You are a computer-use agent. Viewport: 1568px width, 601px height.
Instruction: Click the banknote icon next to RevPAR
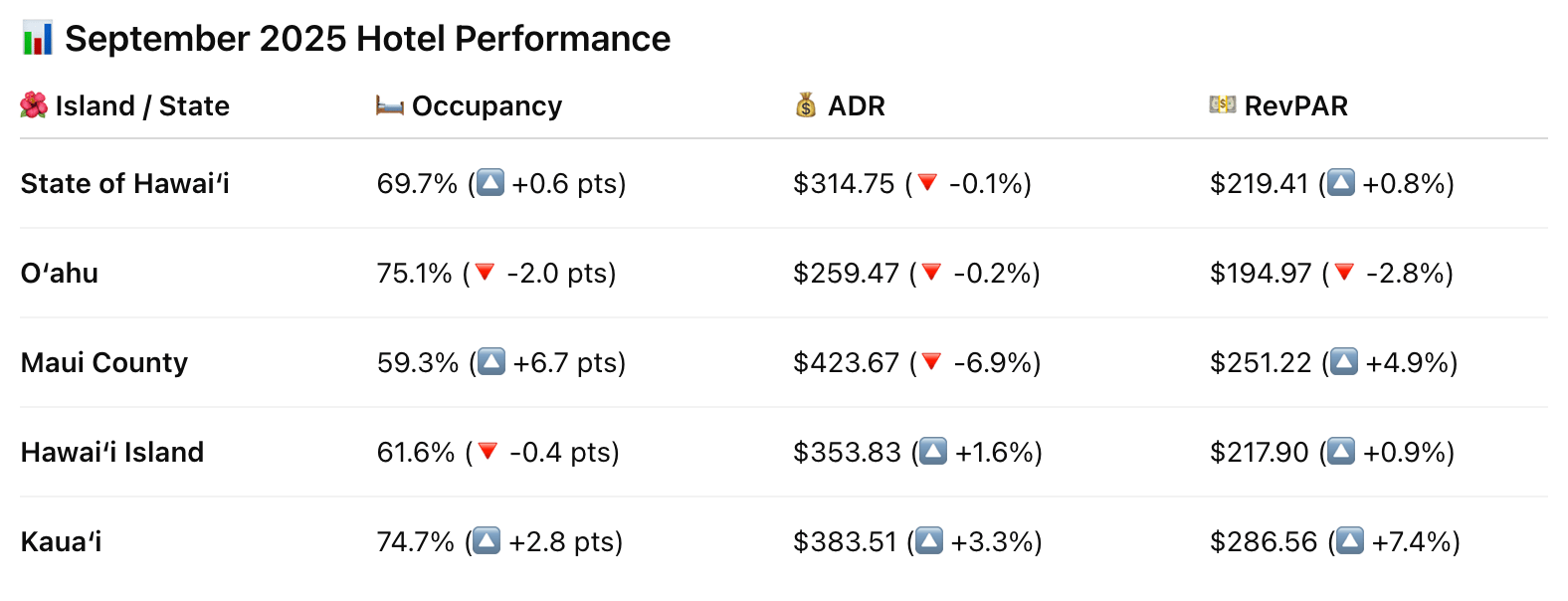1223,105
